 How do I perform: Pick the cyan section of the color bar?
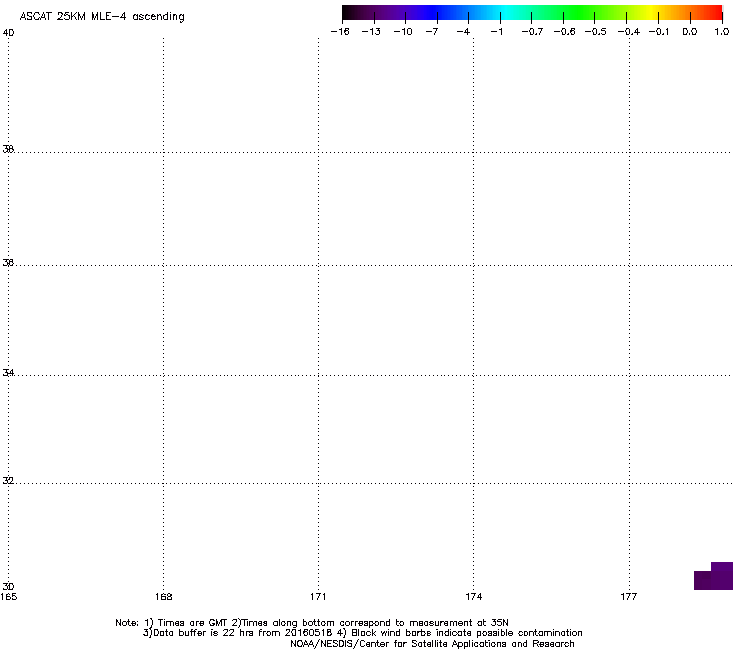507,13
